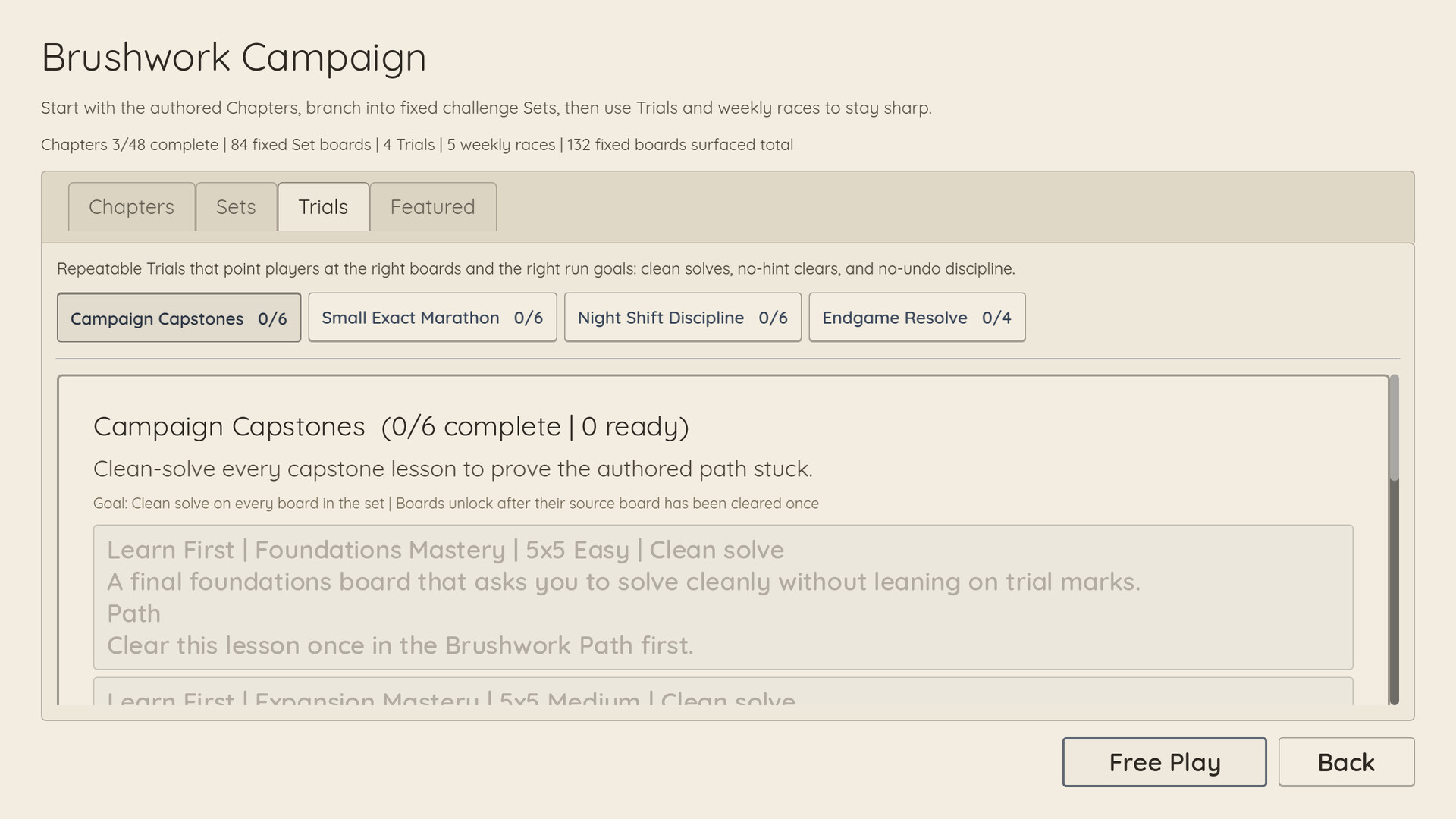Click the Repeatable Trials description text

535,269
